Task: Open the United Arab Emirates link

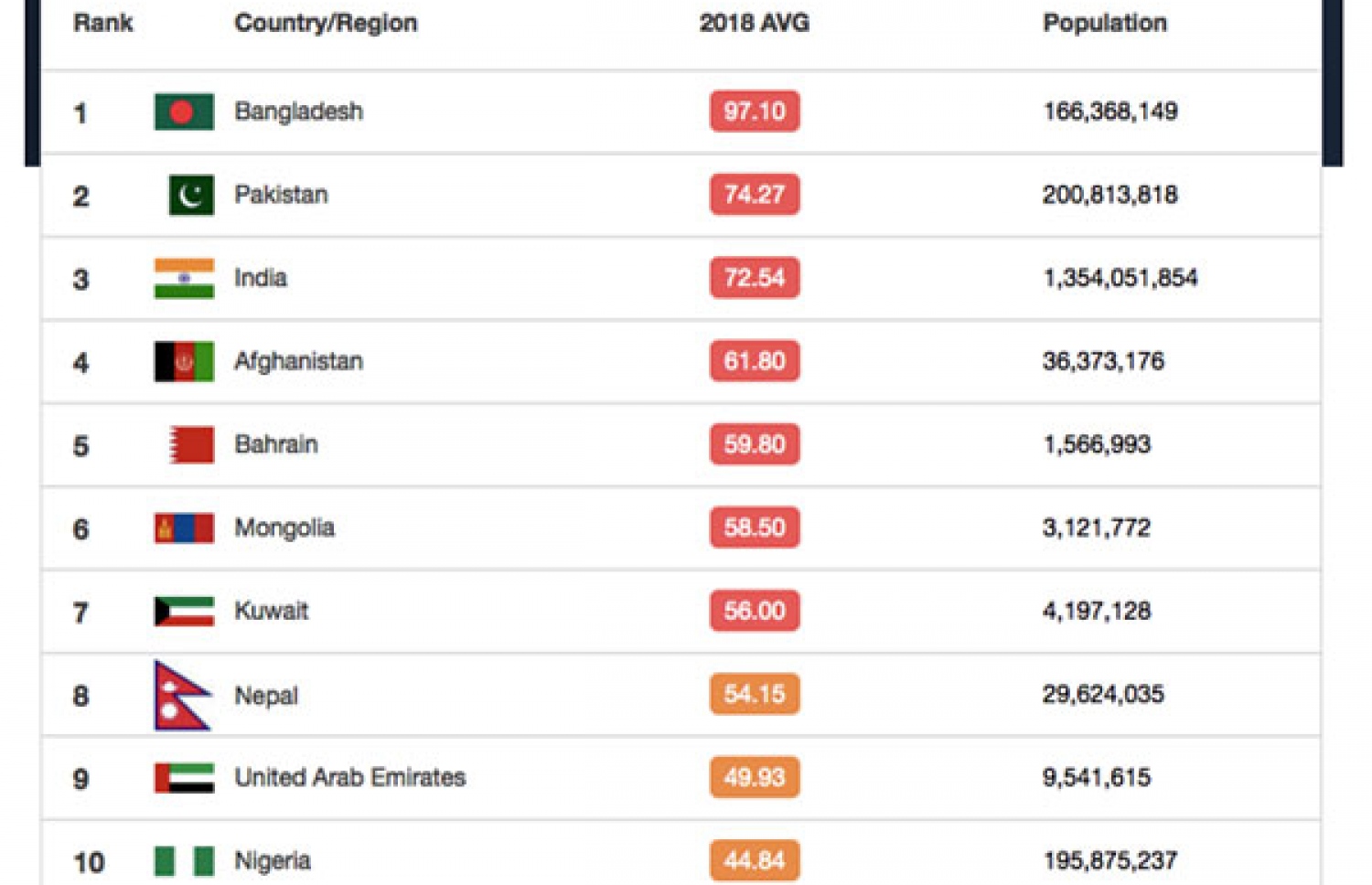Action: 349,778
